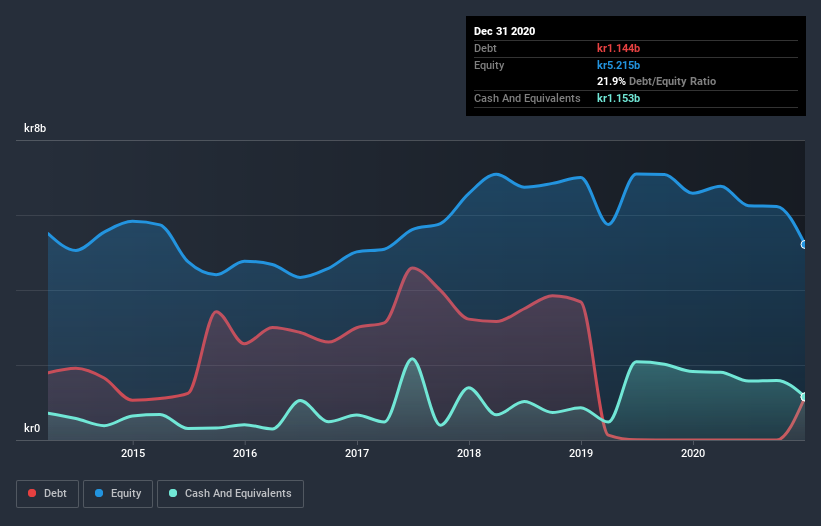Screen dimensions: 821x526
Task: Click the 2017 x-axis label
Action: 357,453
